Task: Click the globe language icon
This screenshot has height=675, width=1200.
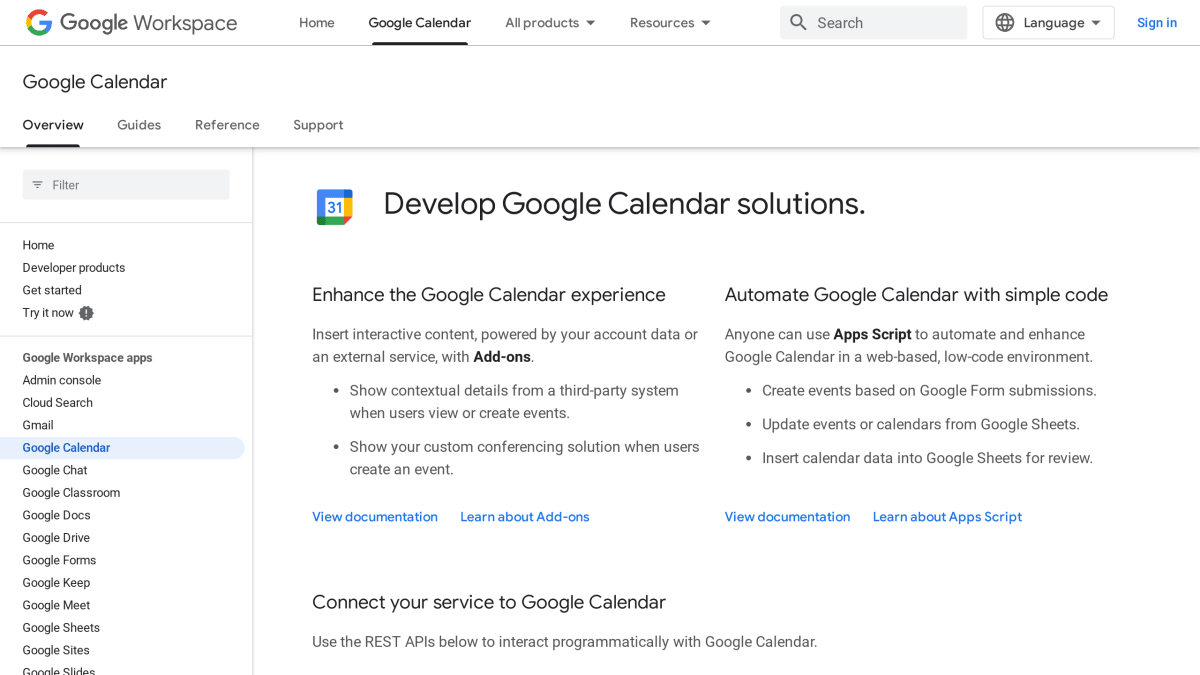Action: (1004, 22)
